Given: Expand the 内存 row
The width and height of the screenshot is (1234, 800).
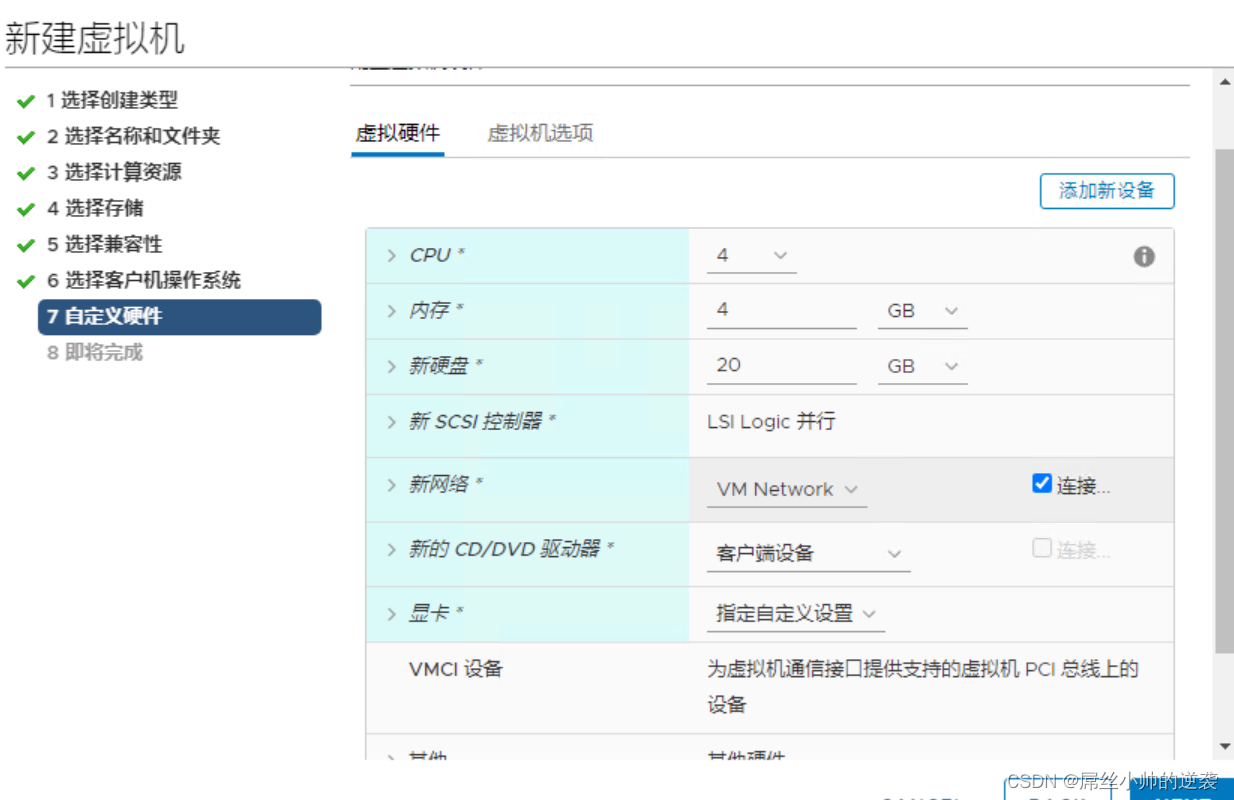Looking at the screenshot, I should (x=391, y=311).
